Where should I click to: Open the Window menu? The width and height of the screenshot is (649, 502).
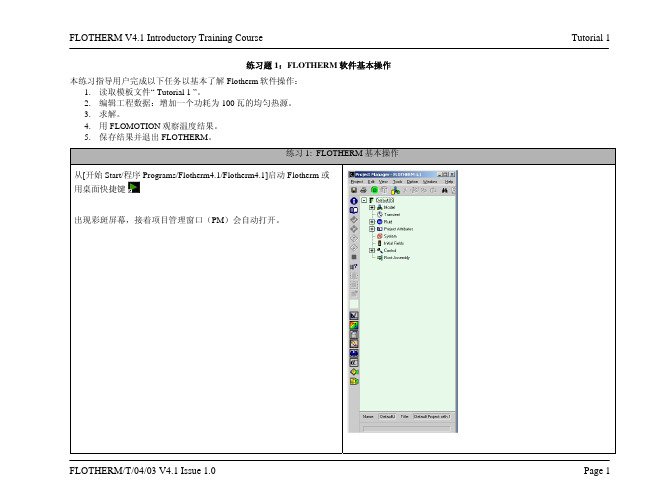pyautogui.click(x=430, y=182)
